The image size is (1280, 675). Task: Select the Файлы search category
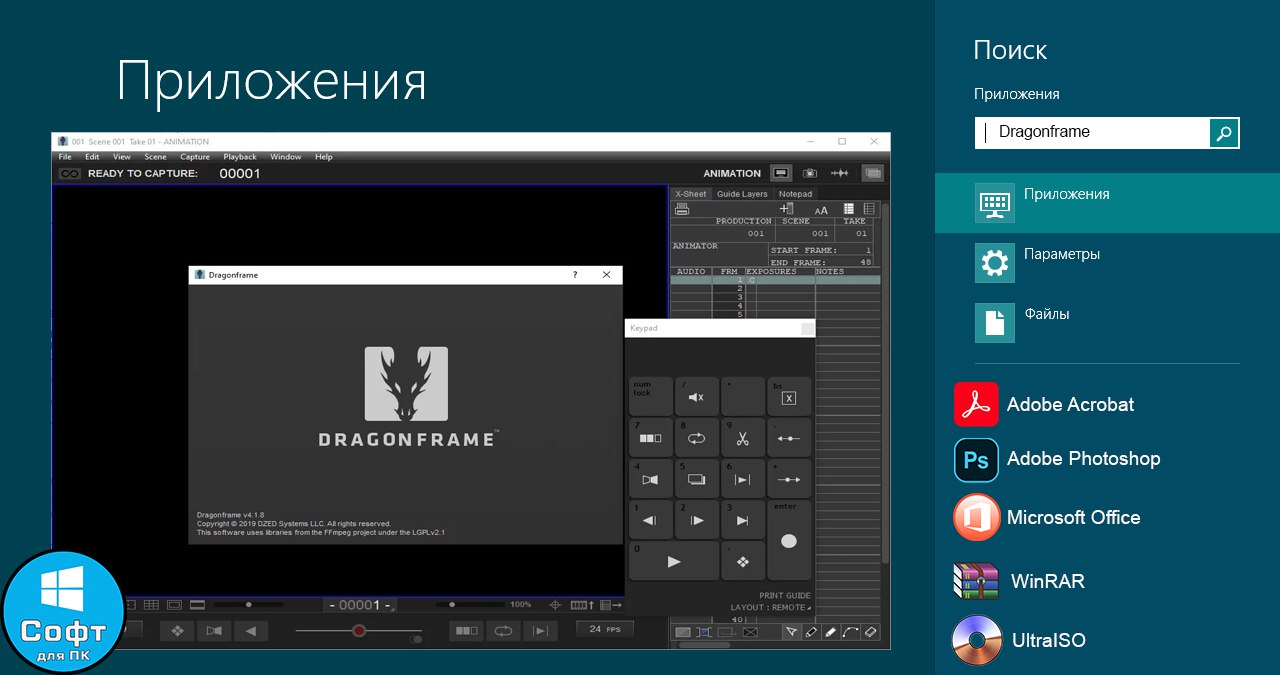[x=1107, y=323]
